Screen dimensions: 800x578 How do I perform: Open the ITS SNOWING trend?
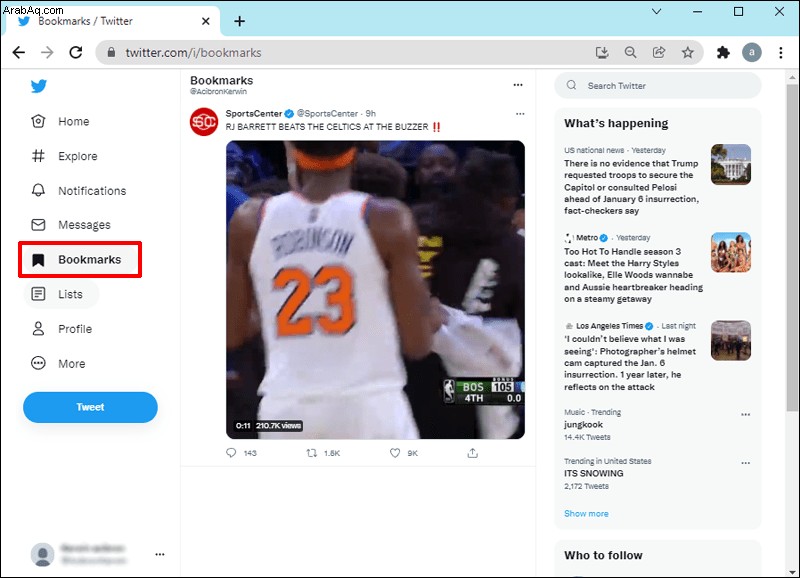[593, 473]
